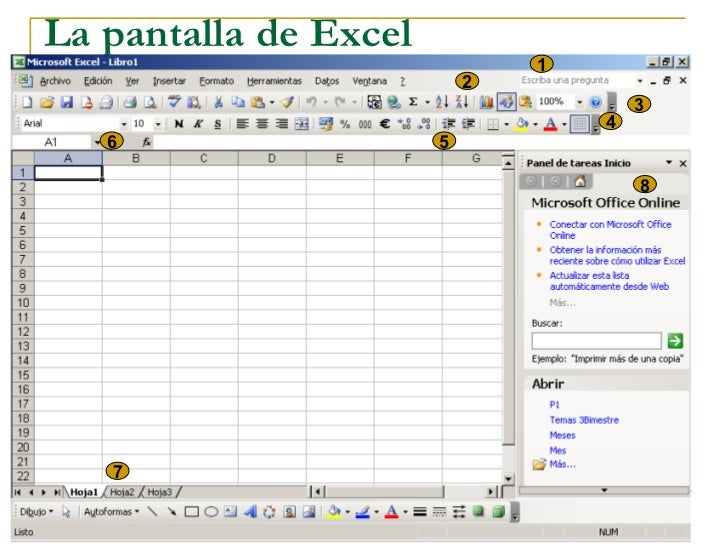Viewport: 728px width, 546px height.
Task: Toggle Italic with the K button
Action: [198, 124]
